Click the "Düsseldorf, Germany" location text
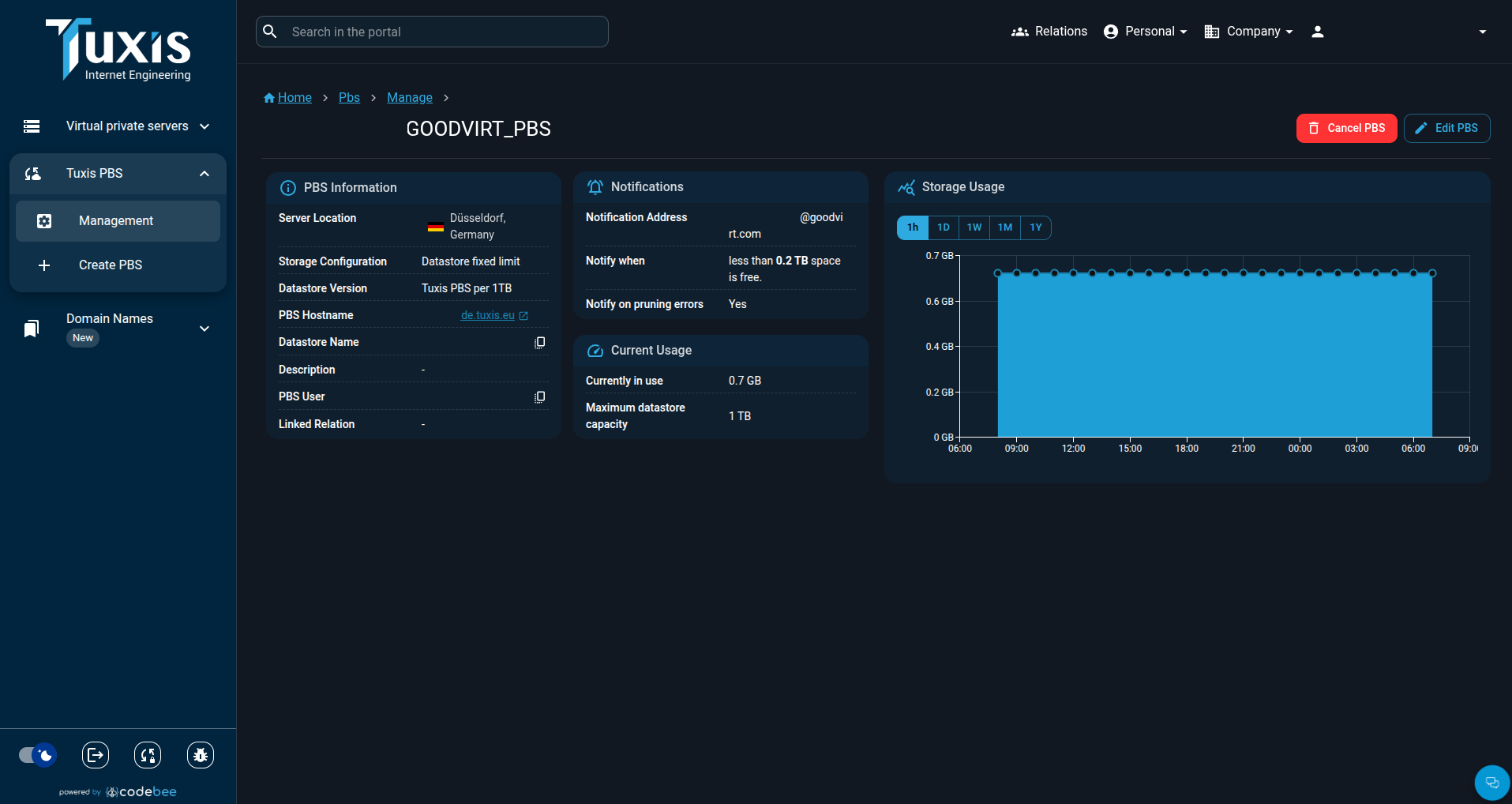1512x804 pixels. click(478, 227)
